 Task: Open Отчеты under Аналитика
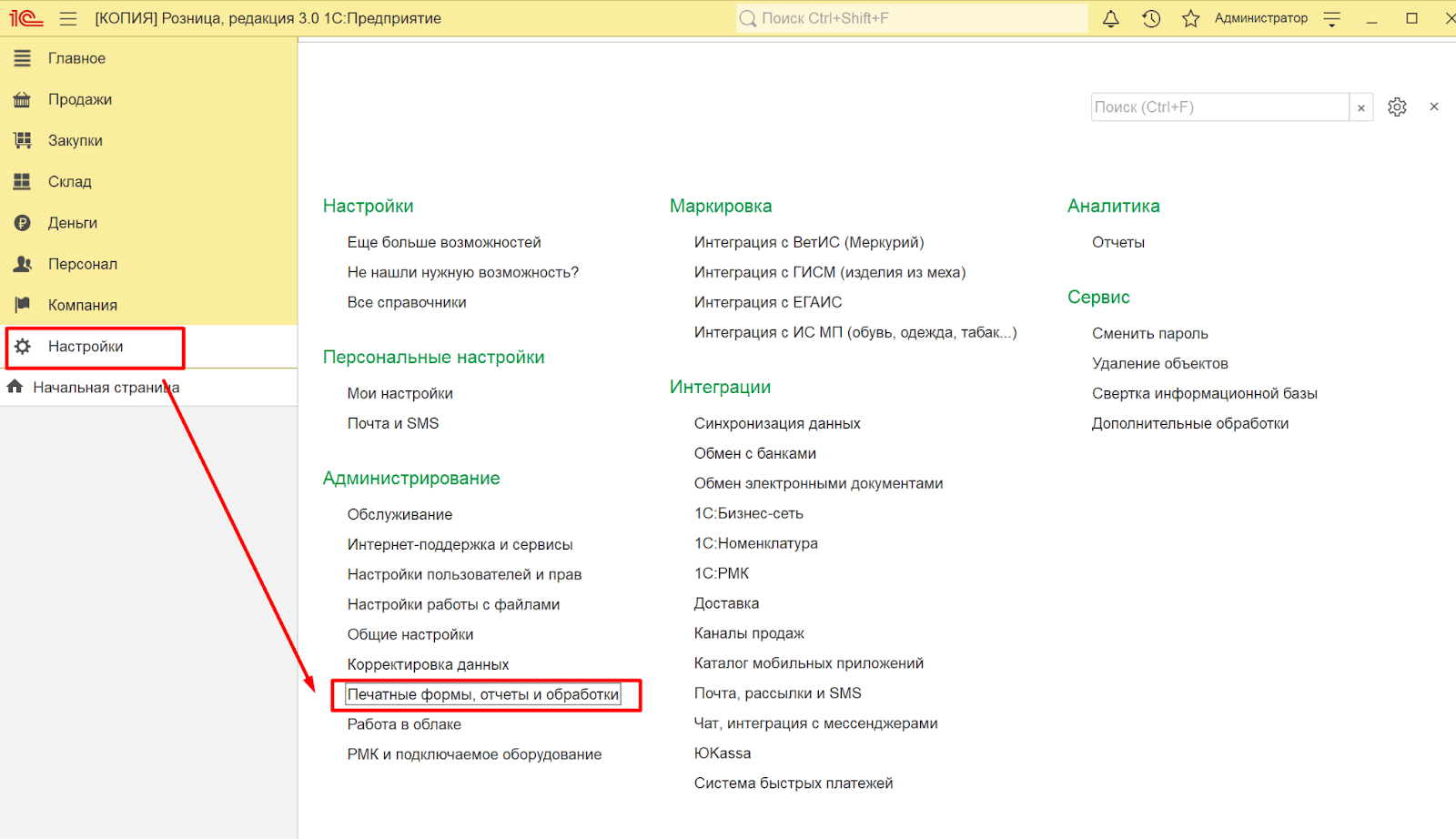pyautogui.click(x=1118, y=242)
